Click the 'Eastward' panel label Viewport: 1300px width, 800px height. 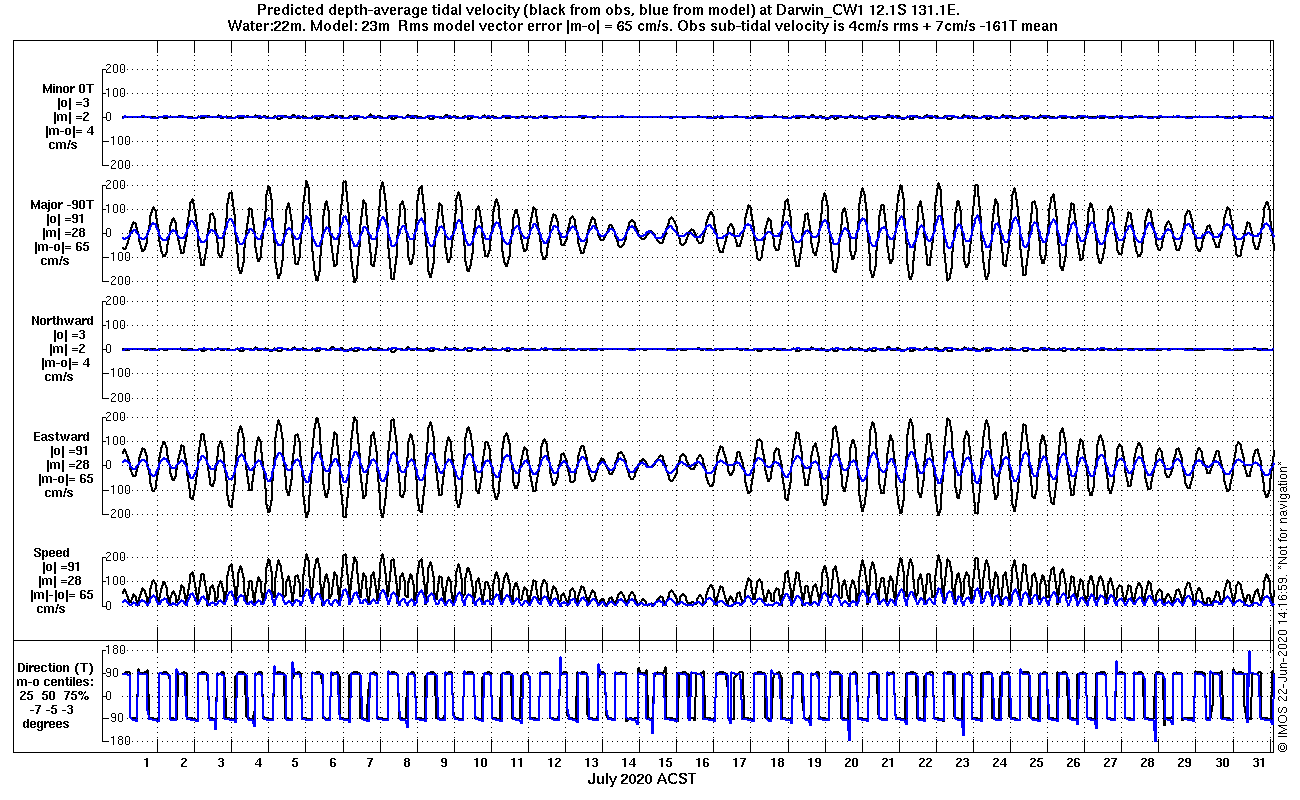click(62, 437)
